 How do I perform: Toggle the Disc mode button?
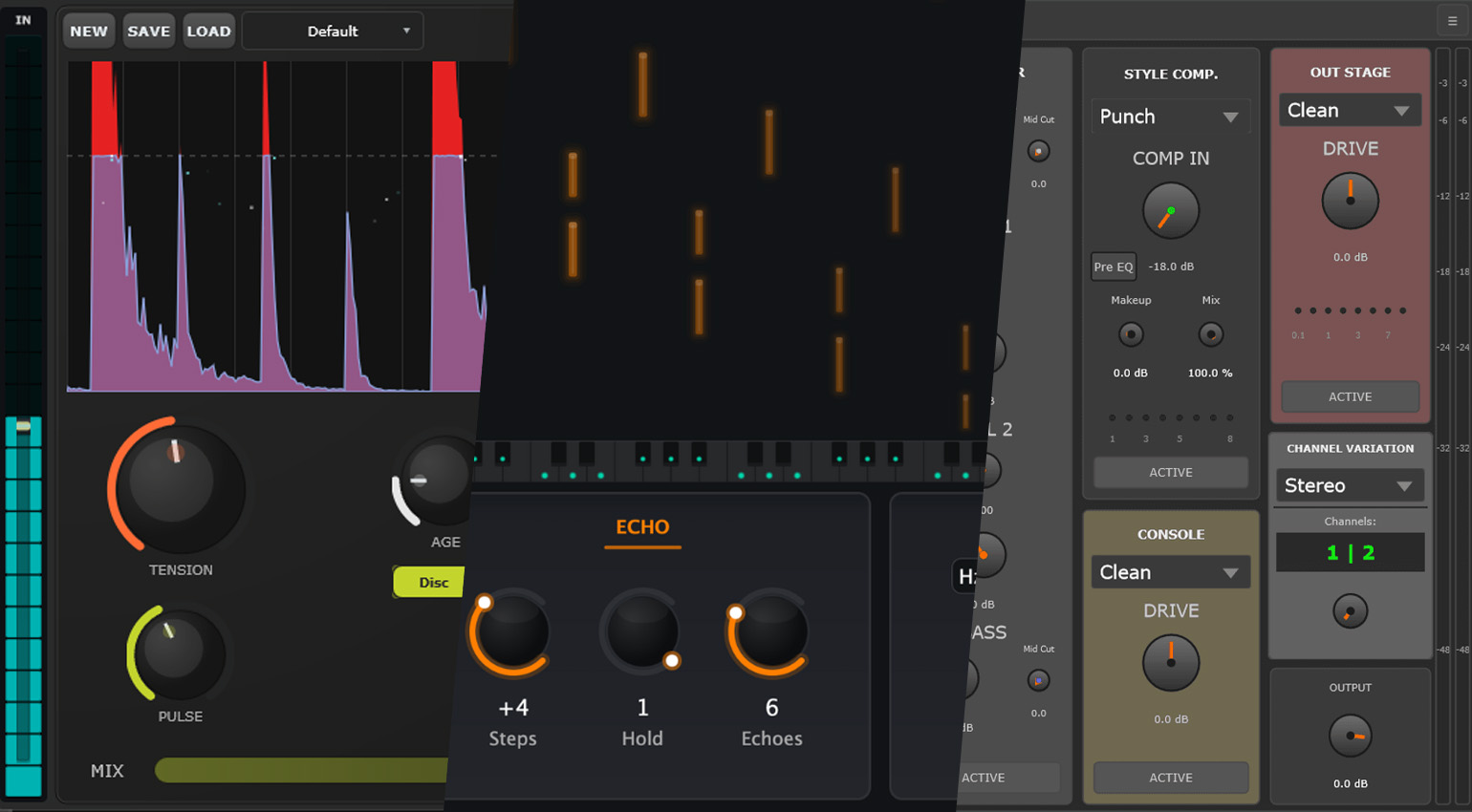(x=430, y=583)
